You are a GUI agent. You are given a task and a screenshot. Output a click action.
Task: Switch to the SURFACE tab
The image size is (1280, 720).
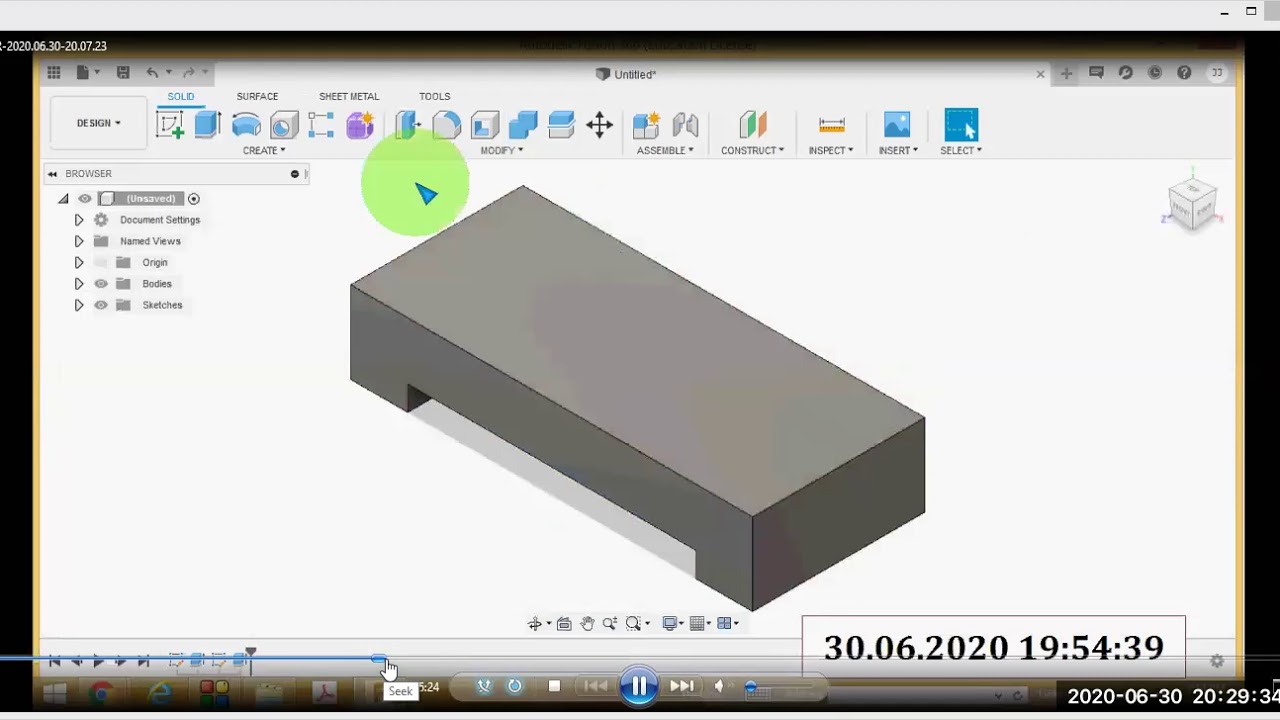pyautogui.click(x=257, y=96)
